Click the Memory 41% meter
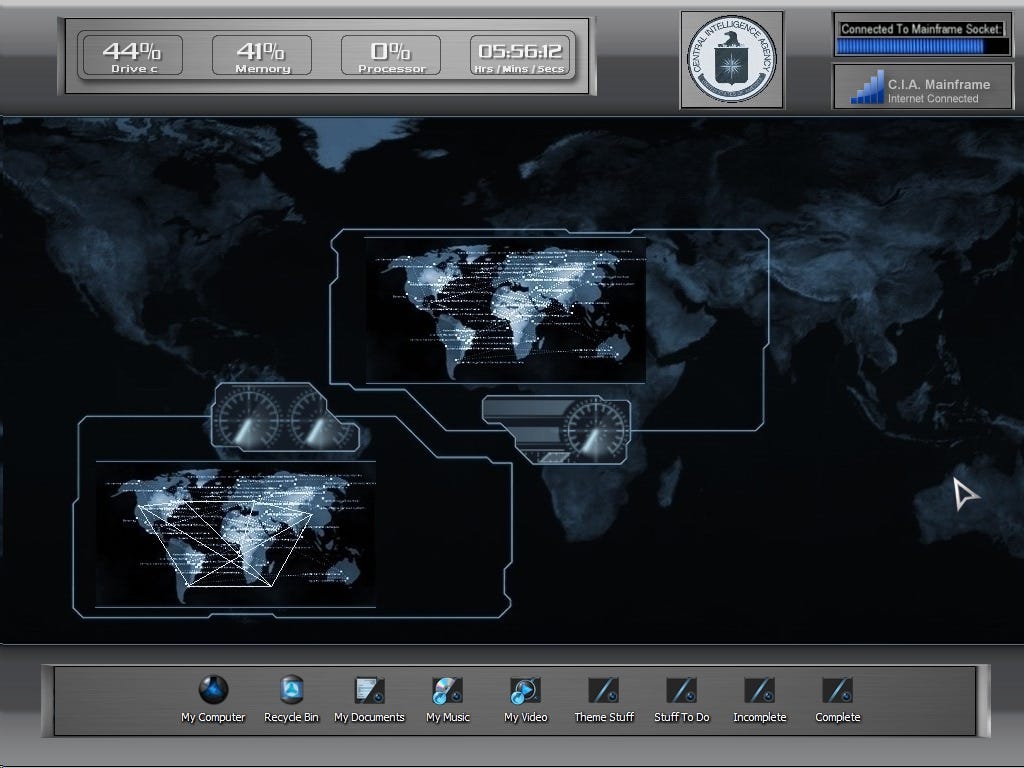Screen dimensions: 1024x768 point(262,56)
